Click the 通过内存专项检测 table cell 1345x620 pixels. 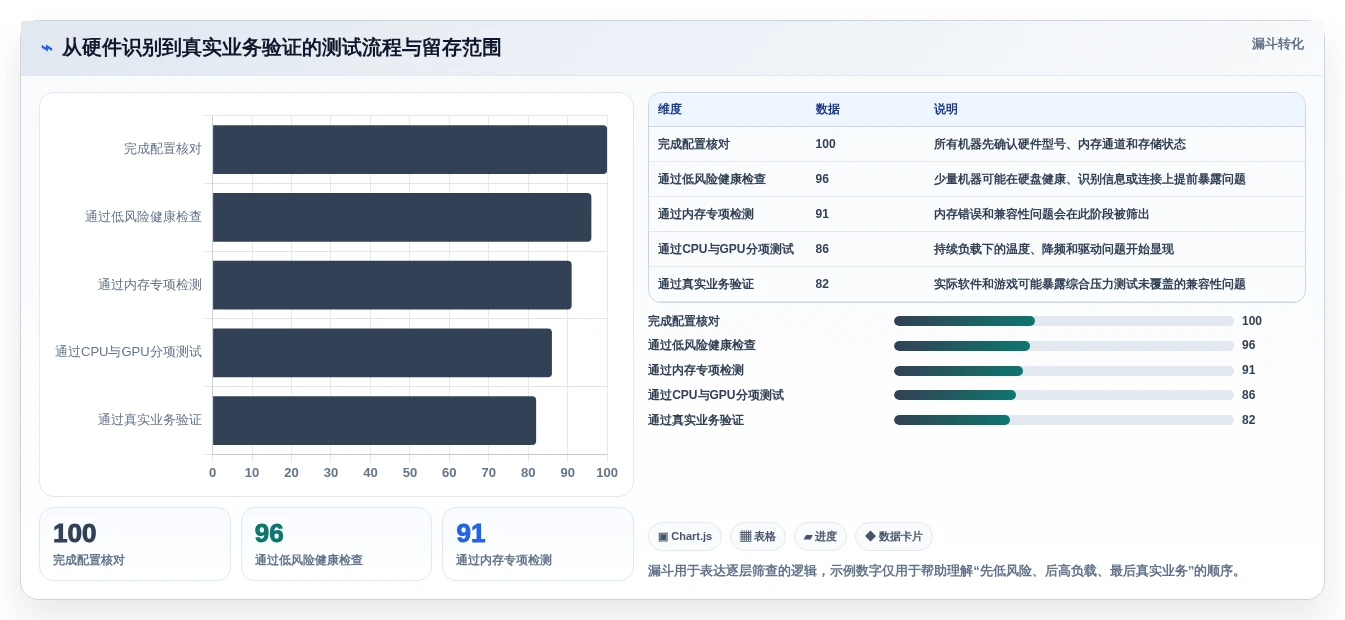pyautogui.click(x=706, y=214)
